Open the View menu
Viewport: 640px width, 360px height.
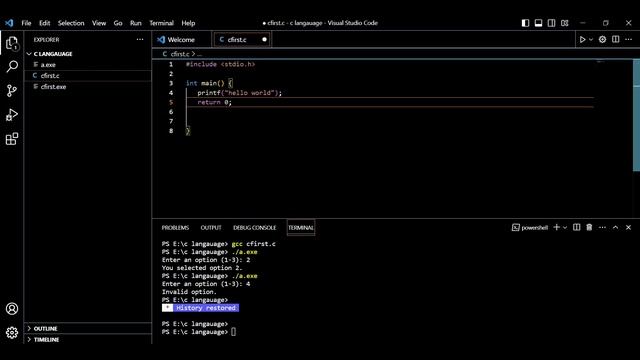(99, 23)
